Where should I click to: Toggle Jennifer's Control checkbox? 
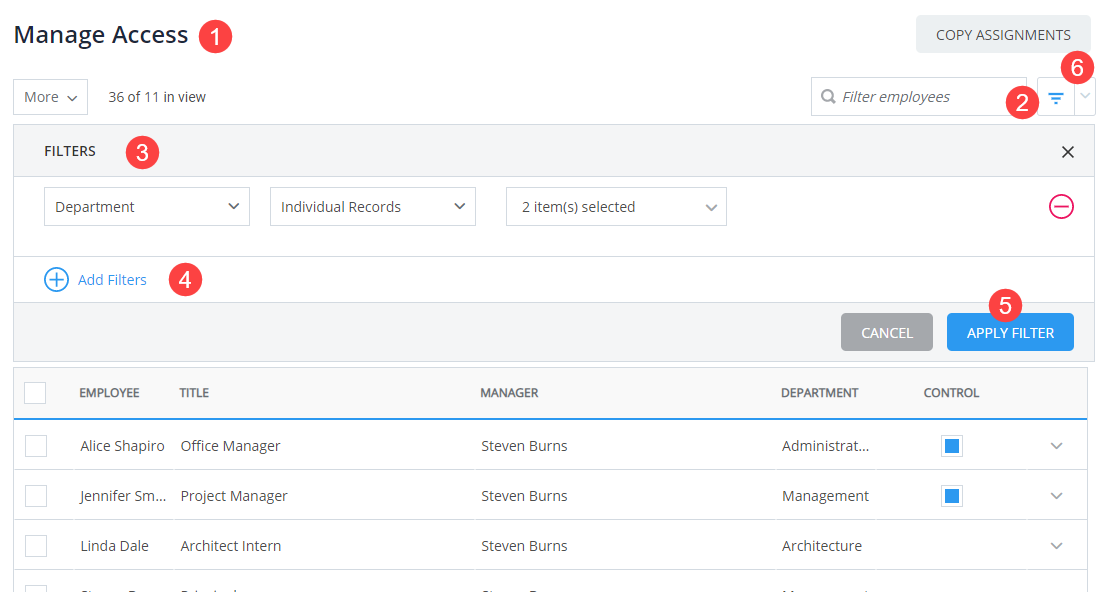[951, 495]
